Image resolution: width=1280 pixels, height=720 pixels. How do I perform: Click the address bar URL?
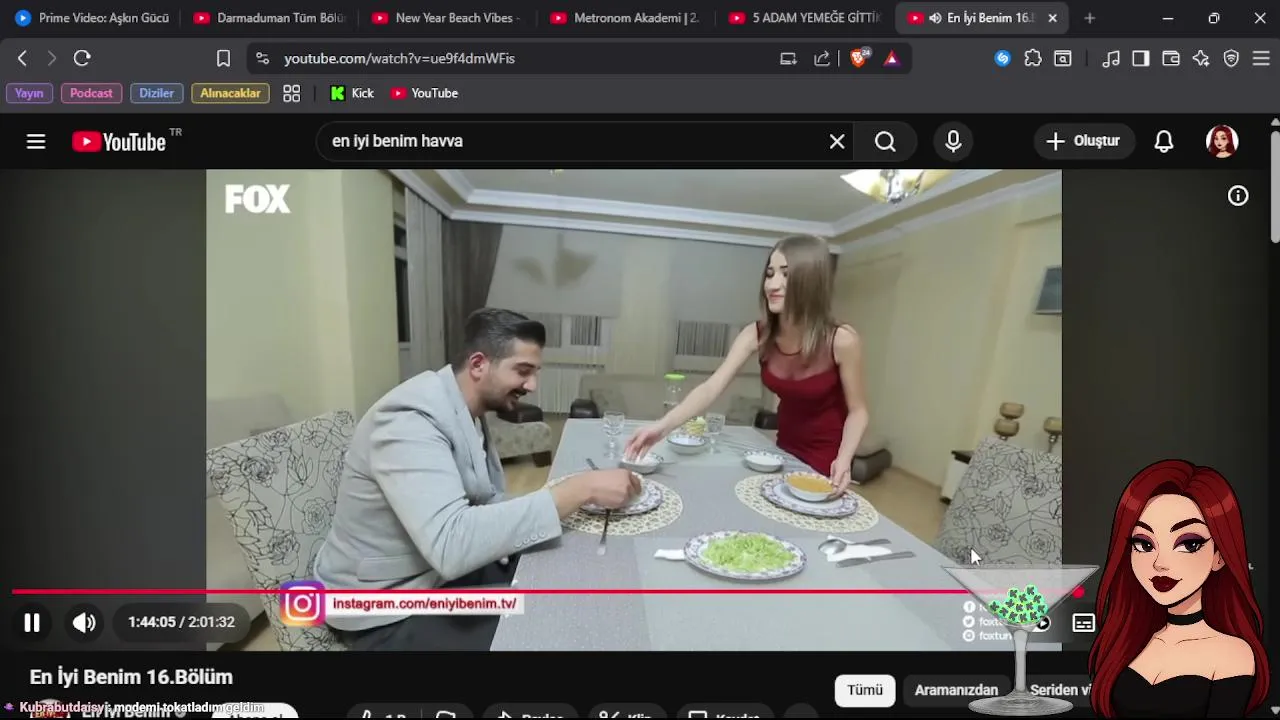point(399,58)
